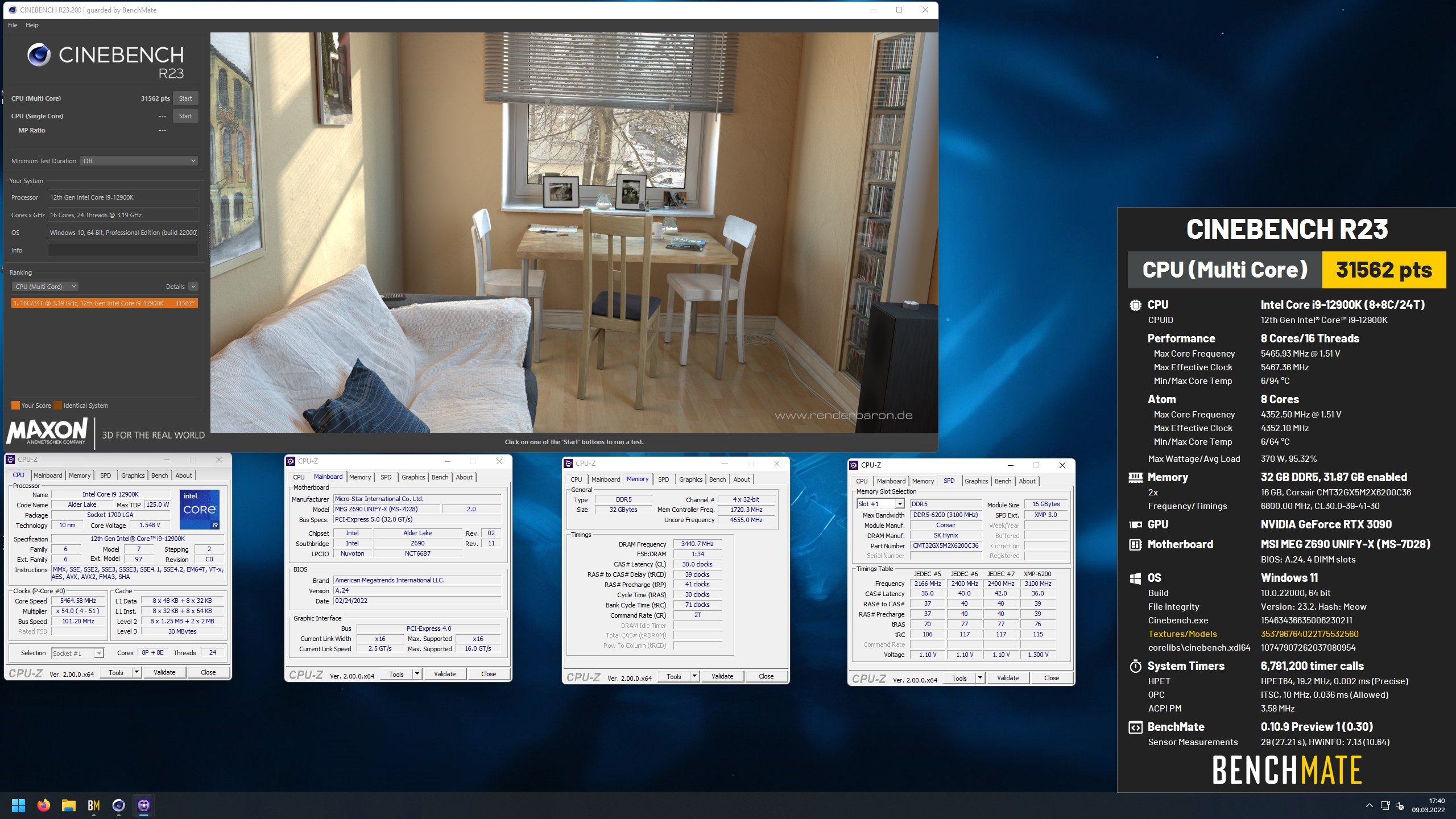Click Intel Core i9 logo in CPU-Z
1456x819 pixels.
click(x=199, y=509)
